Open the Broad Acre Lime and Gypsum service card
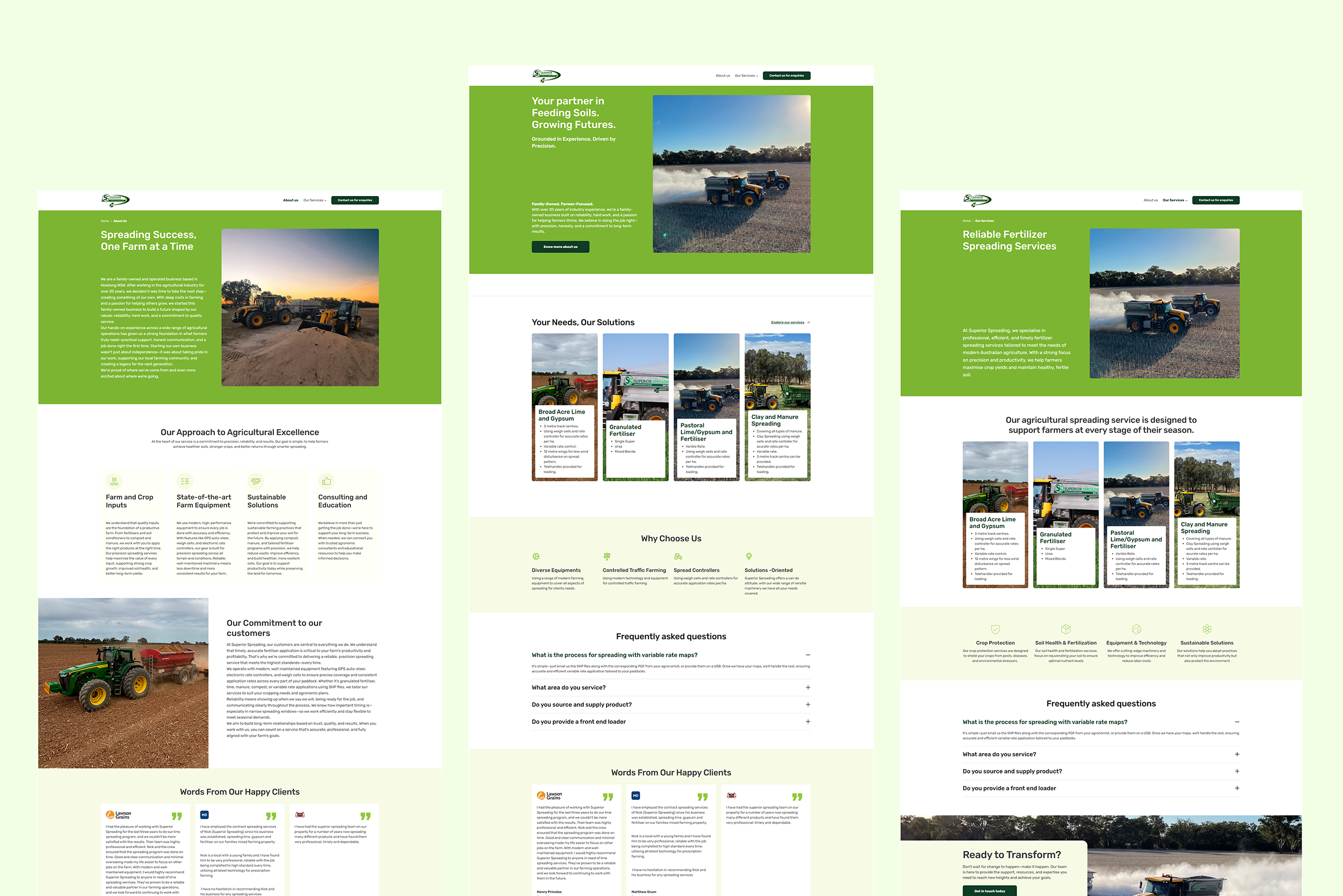This screenshot has height=896, width=1343. [x=565, y=406]
